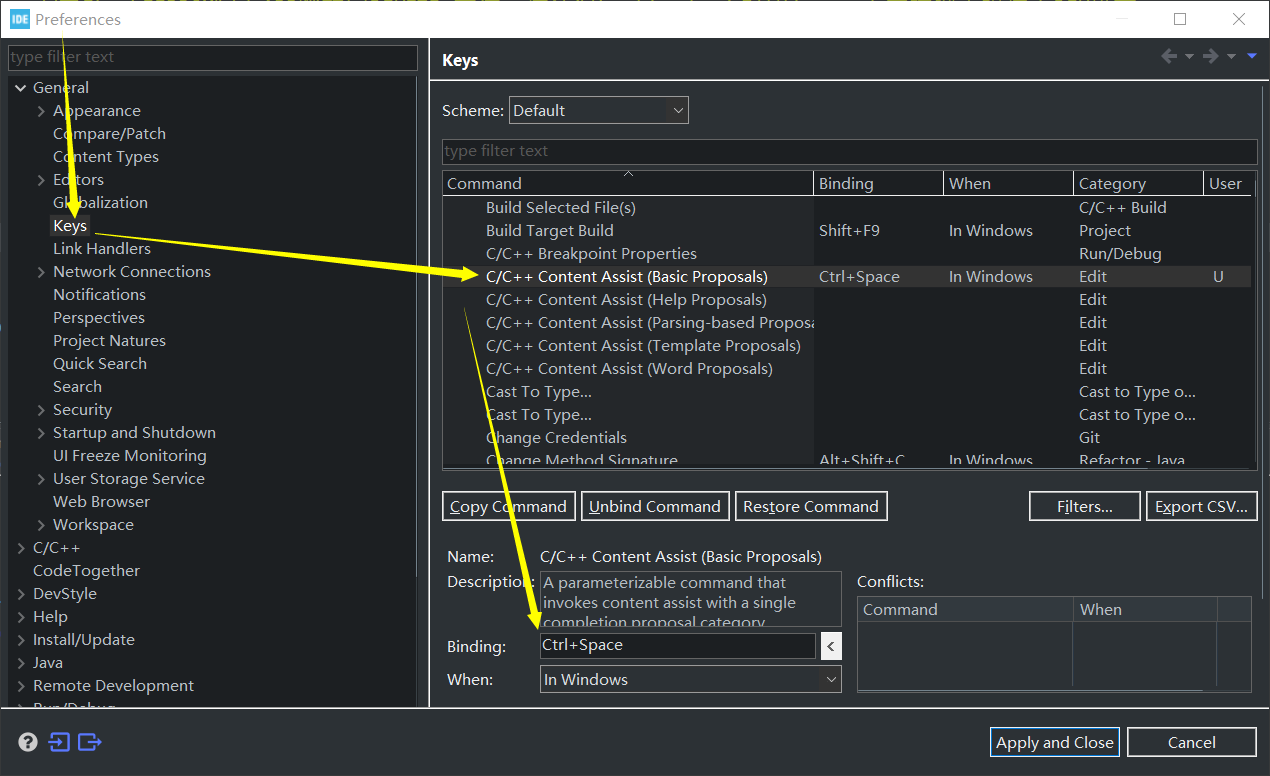Screen dimensions: 1270x776
Task: Click the Import preferences icon
Action: pos(60,742)
